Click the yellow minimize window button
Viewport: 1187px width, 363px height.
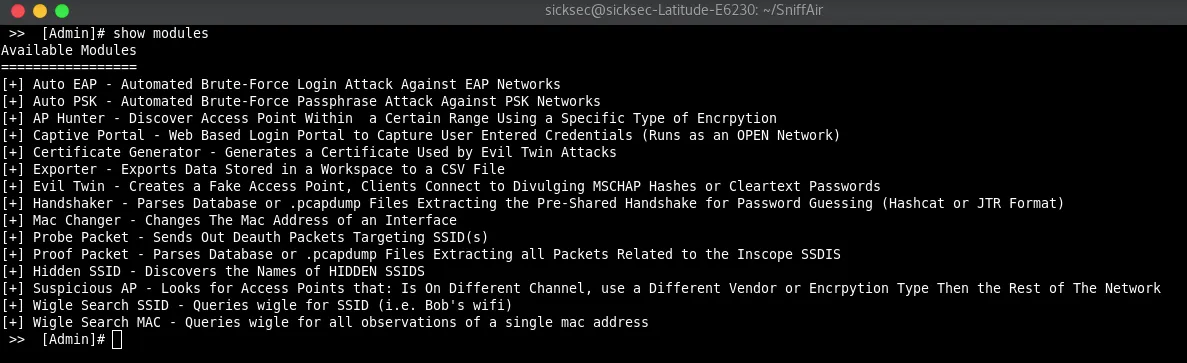coord(39,11)
